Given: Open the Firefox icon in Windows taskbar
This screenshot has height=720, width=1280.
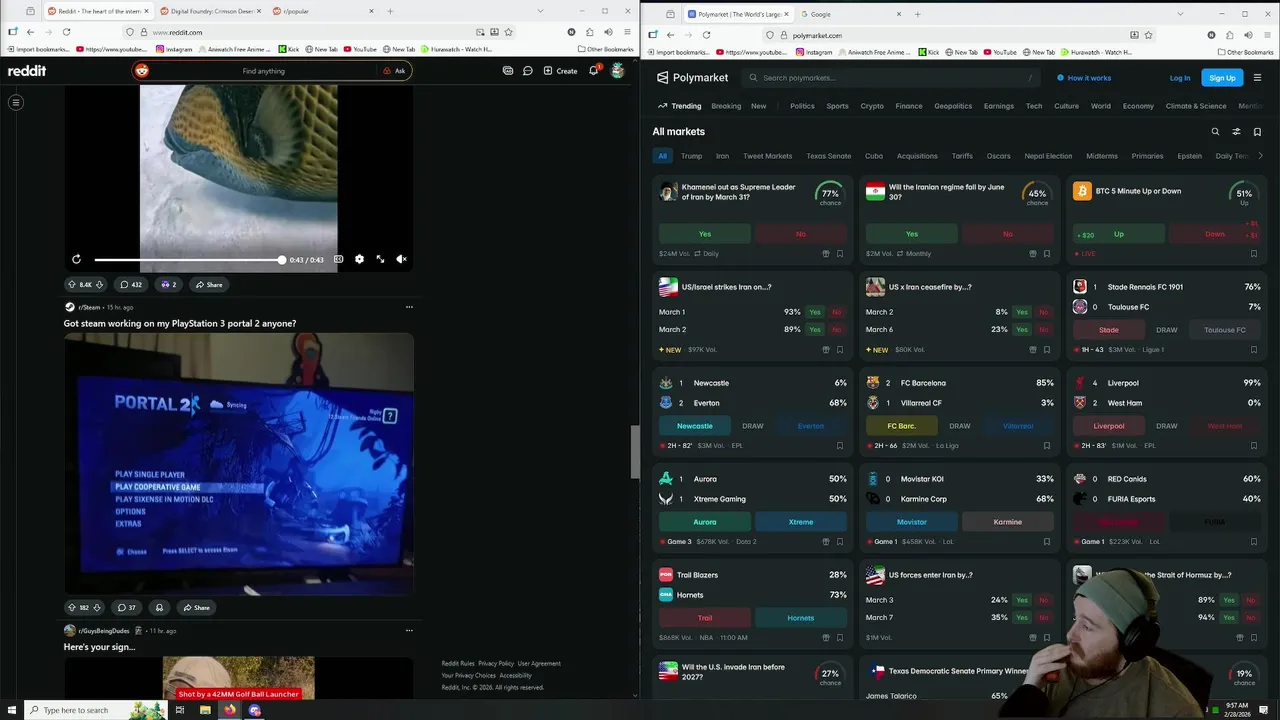Looking at the screenshot, I should [x=230, y=710].
